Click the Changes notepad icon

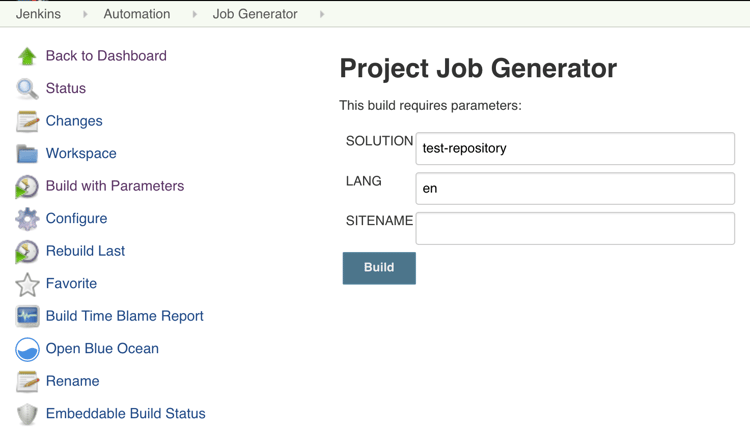pos(27,122)
